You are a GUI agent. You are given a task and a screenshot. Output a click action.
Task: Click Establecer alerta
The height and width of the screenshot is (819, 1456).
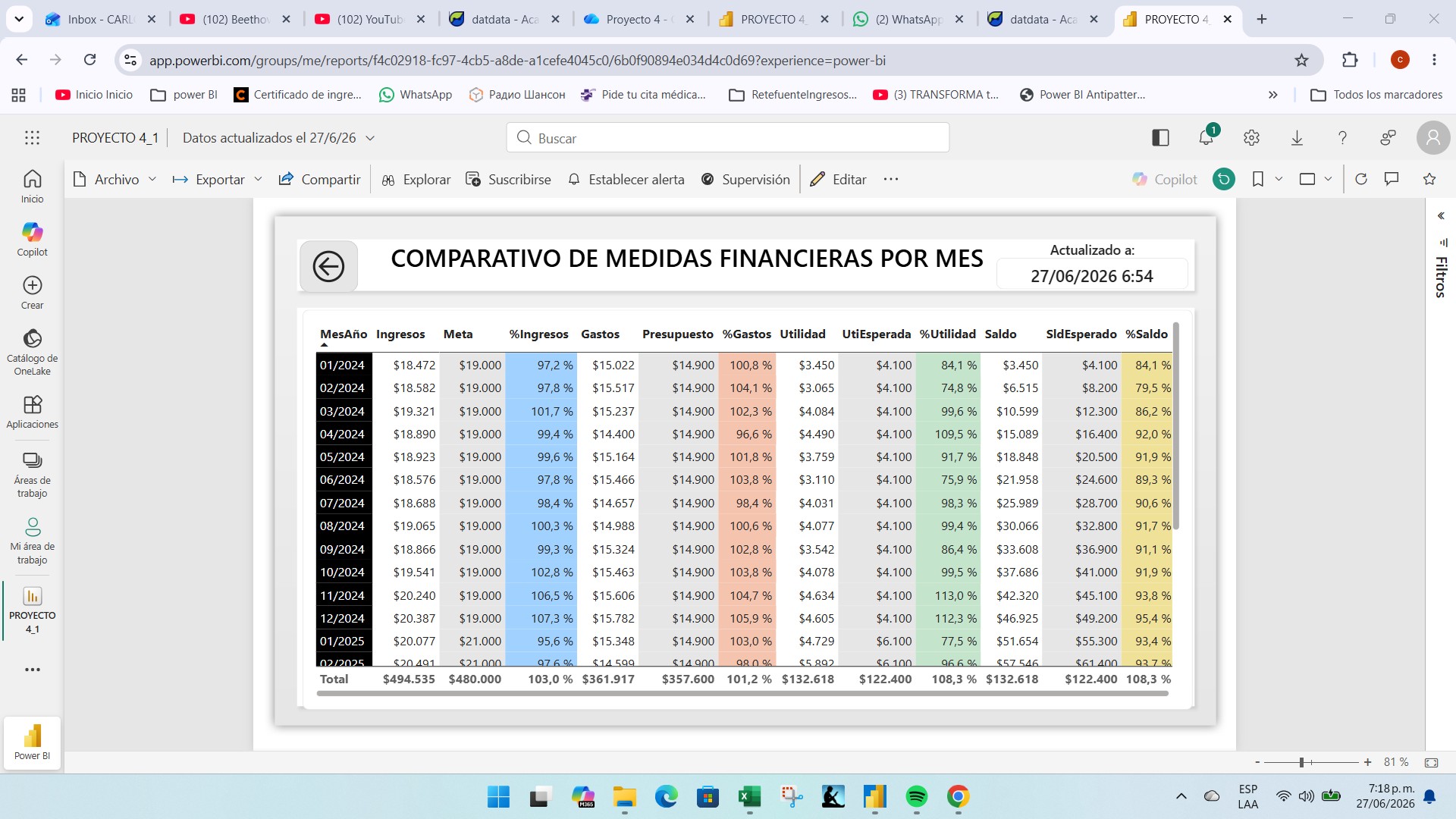point(626,179)
